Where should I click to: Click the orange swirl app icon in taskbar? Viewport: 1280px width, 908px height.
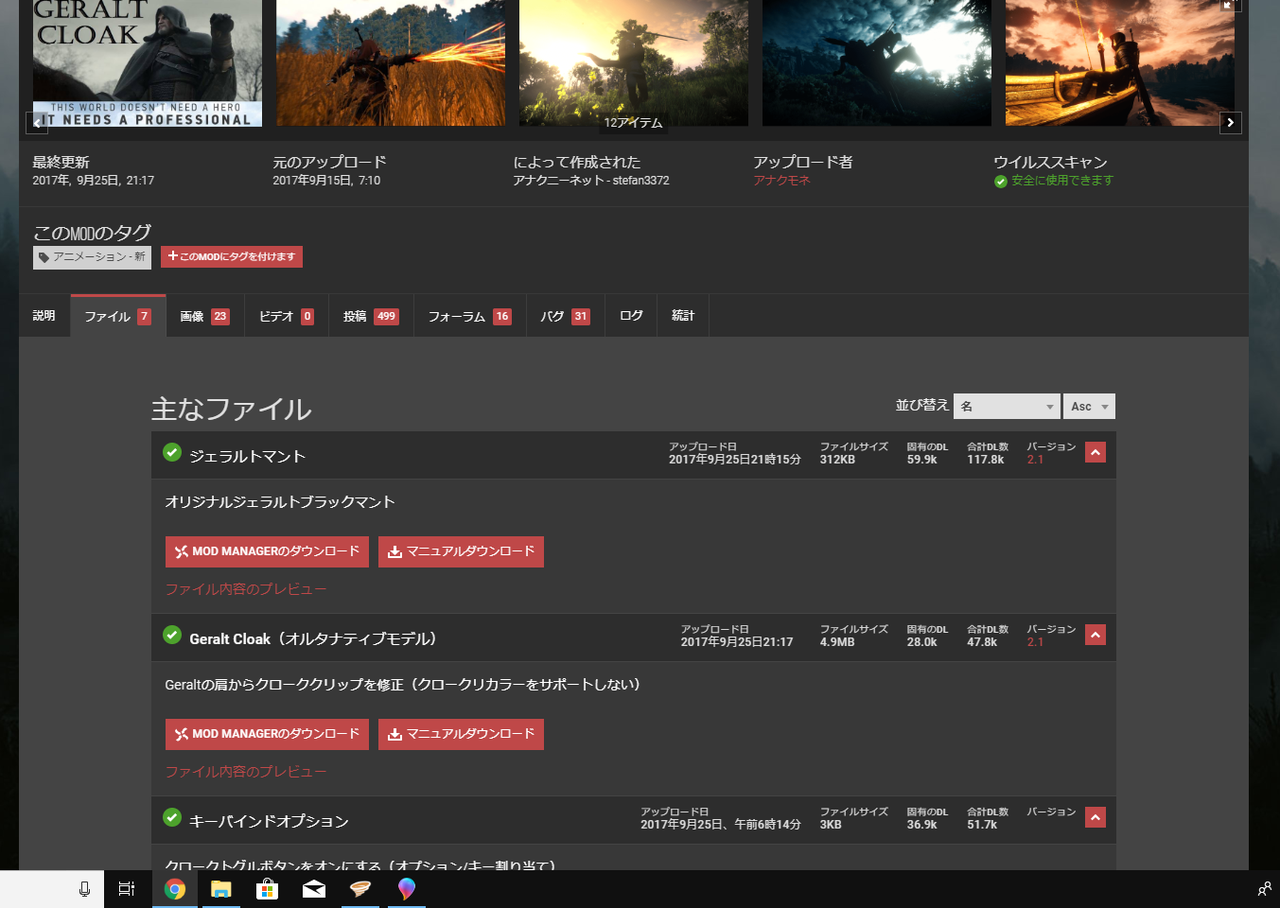click(360, 889)
